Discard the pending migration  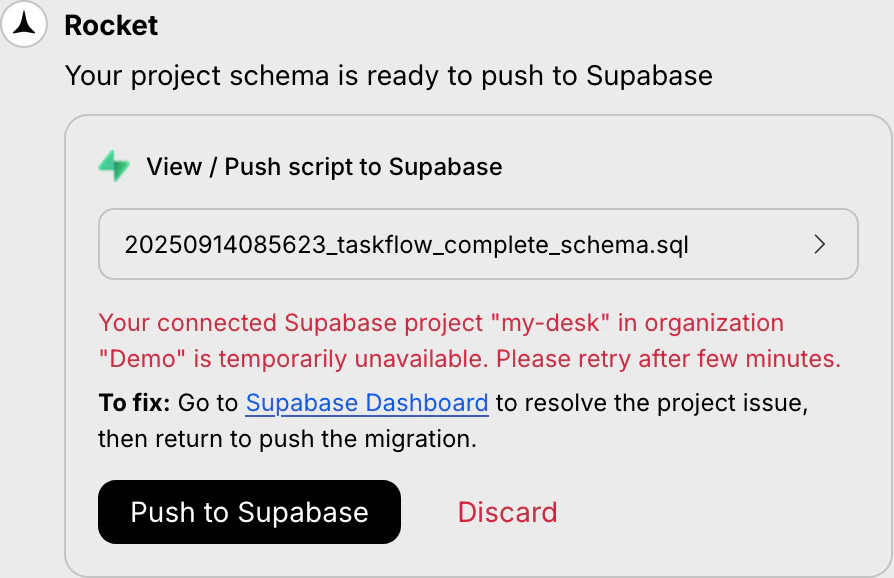[x=507, y=512]
